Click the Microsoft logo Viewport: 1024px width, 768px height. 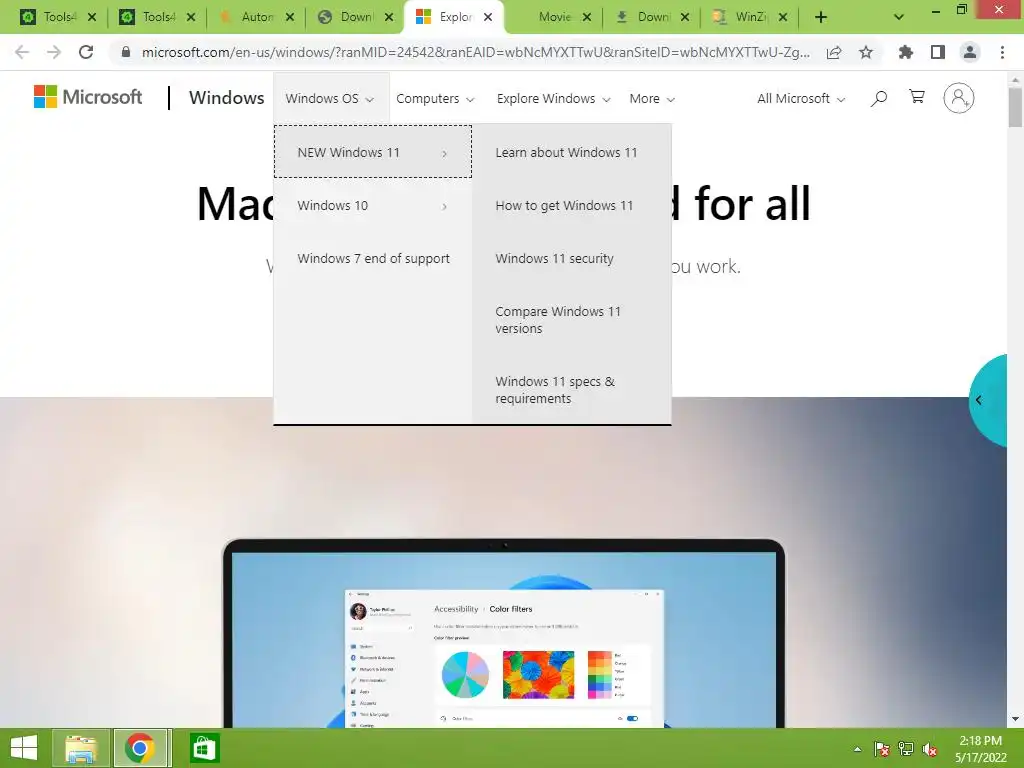(x=88, y=97)
